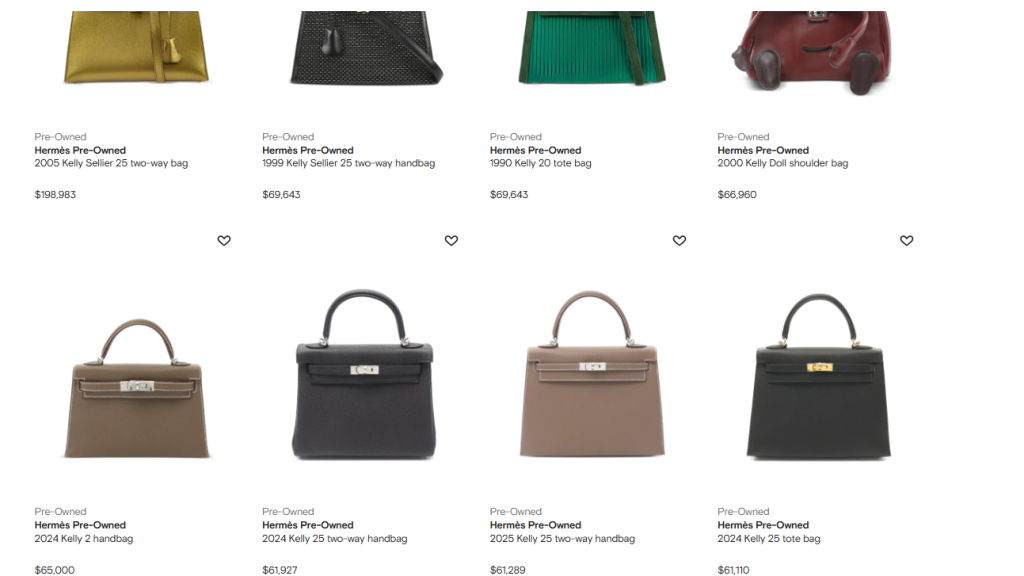This screenshot has height=576, width=1024.
Task: Add 2024 Kelly 2 handbag to wishlist
Action: pos(224,240)
